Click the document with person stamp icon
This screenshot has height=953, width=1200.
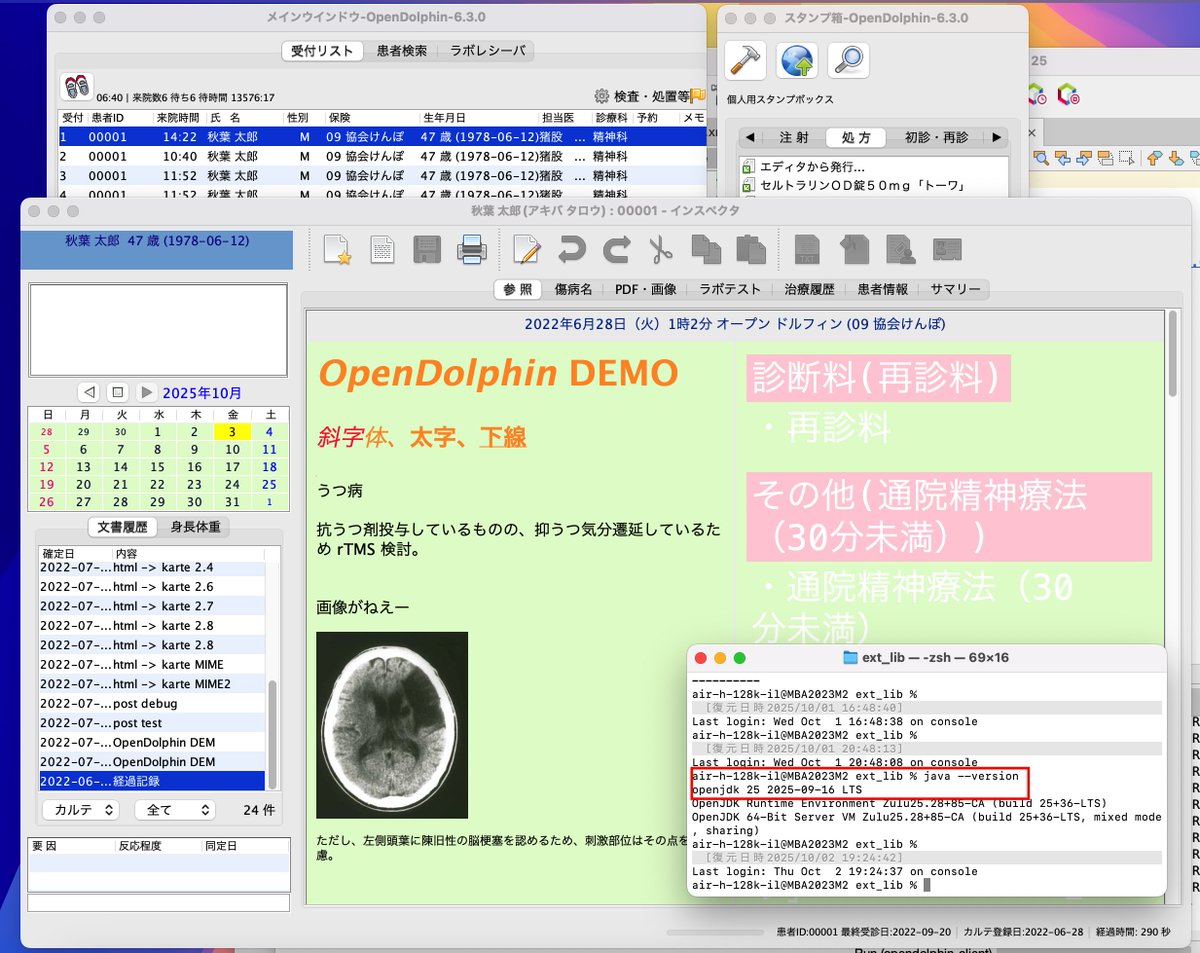900,248
